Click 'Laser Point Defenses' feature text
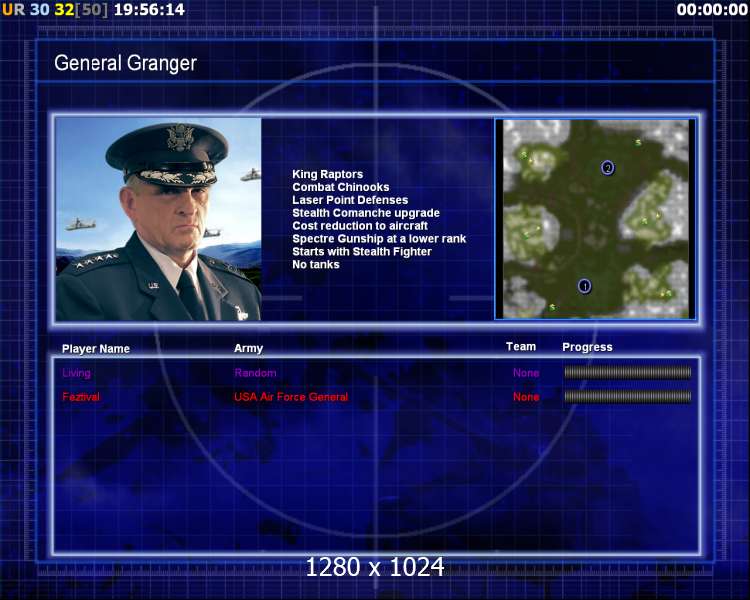 click(x=350, y=200)
